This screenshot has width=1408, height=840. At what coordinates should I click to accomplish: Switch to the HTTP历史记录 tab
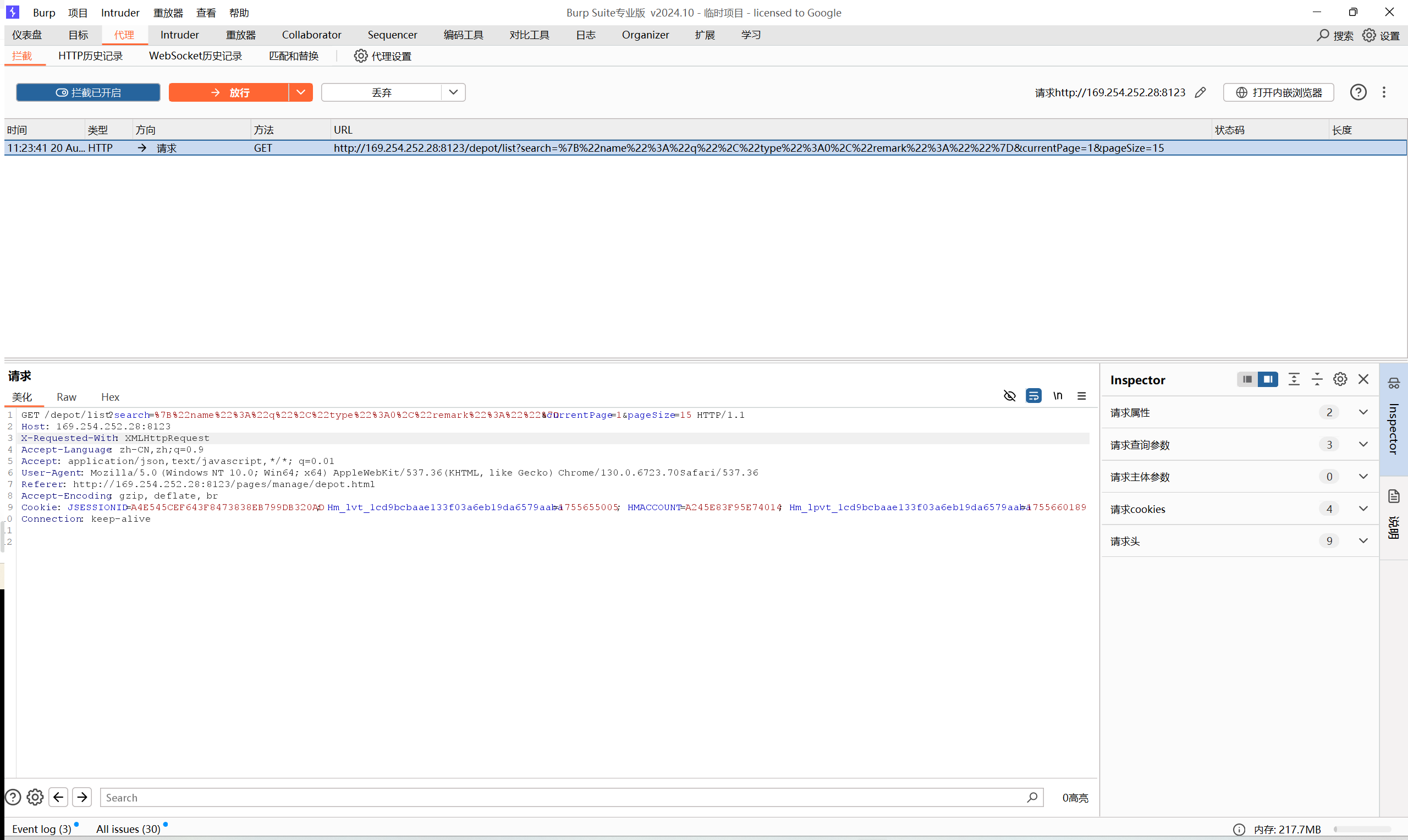click(x=90, y=56)
